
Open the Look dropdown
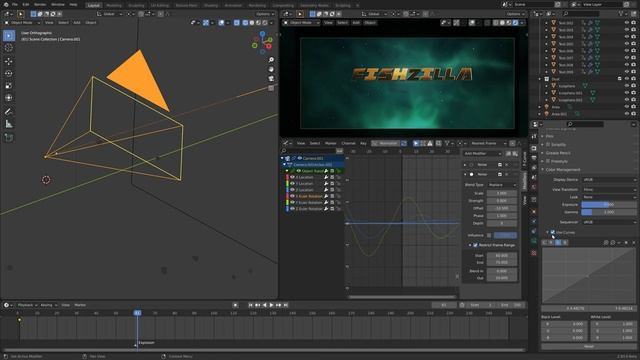(609, 197)
